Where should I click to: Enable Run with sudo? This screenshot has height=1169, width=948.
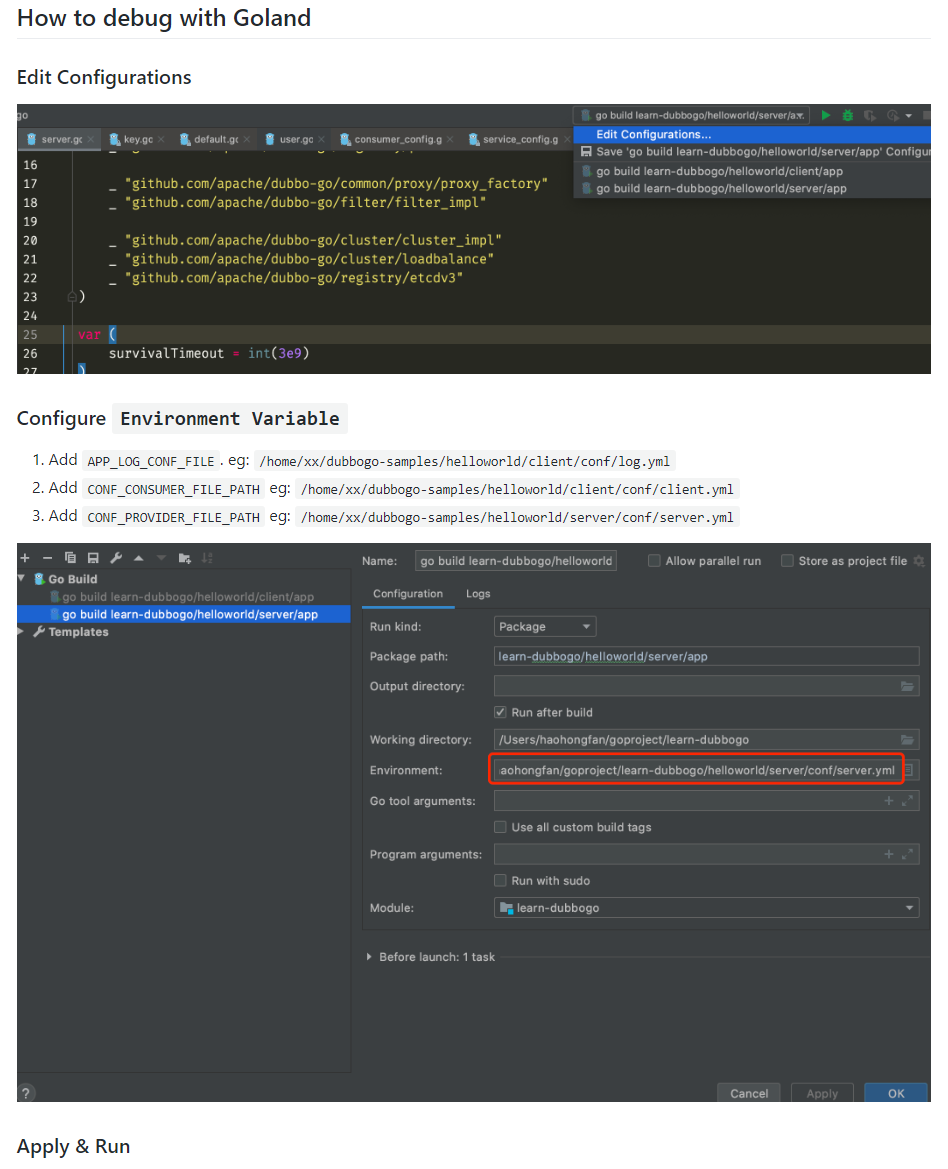tap(501, 880)
